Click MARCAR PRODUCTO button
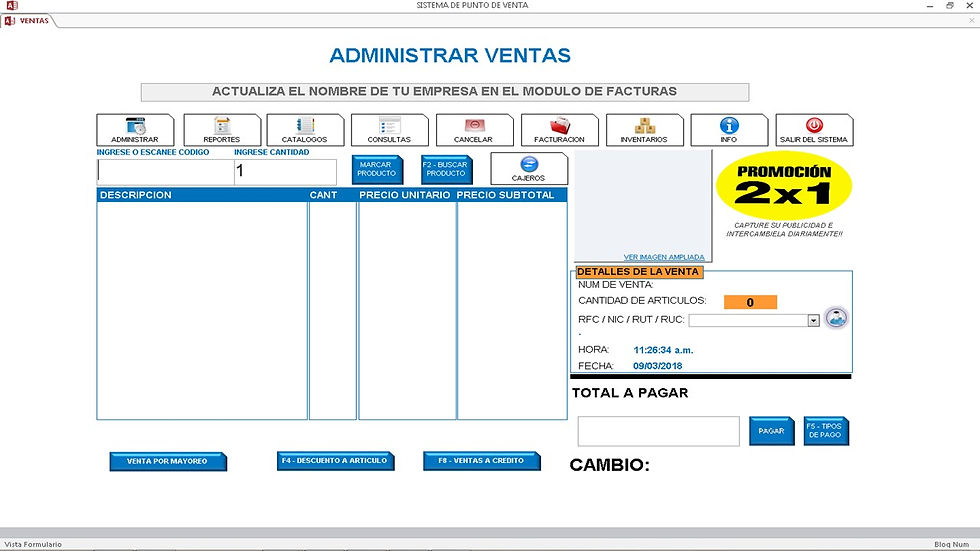The height and width of the screenshot is (551, 980). tap(377, 169)
